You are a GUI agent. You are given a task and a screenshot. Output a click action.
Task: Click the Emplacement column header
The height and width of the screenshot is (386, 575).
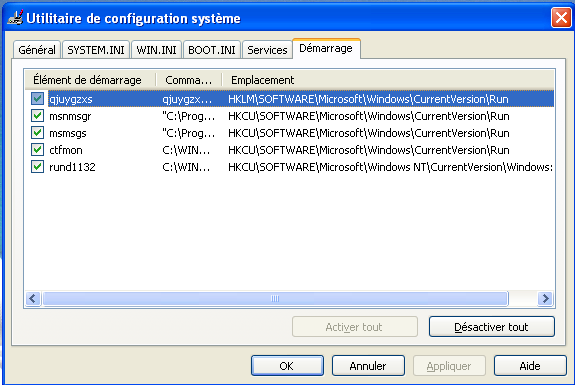coord(388,80)
